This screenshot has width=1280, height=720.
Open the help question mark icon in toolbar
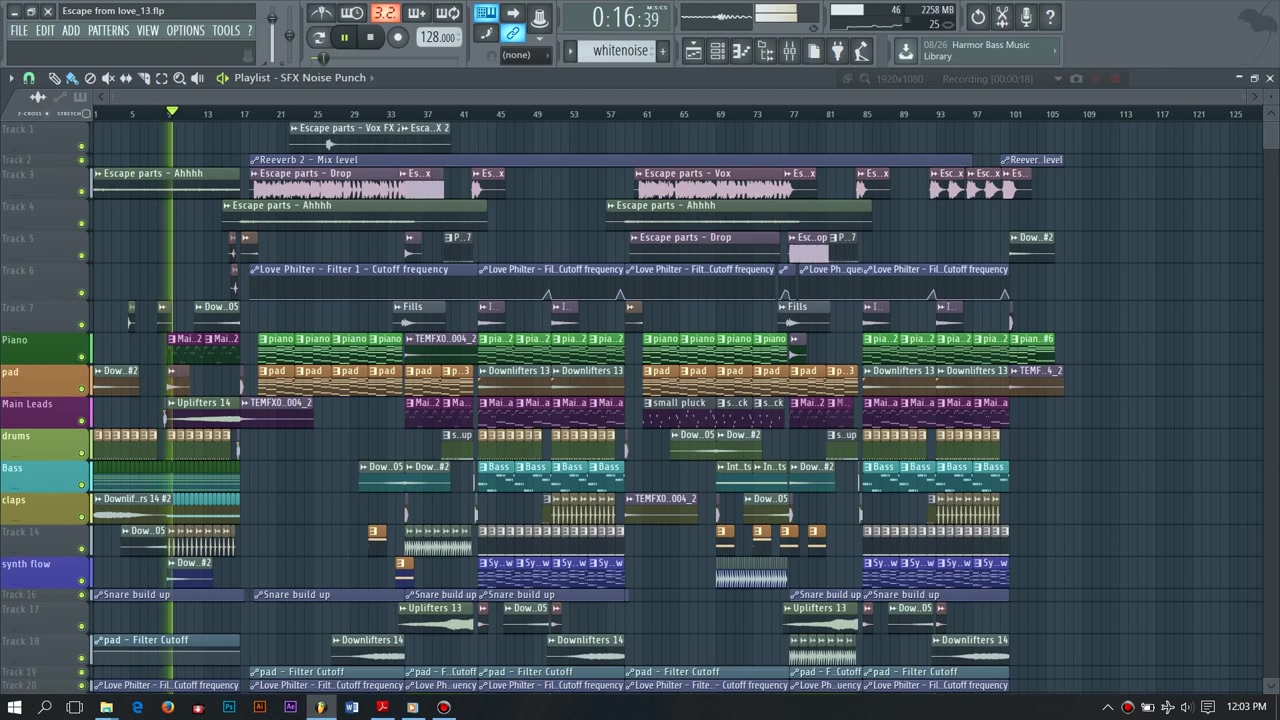(1050, 17)
